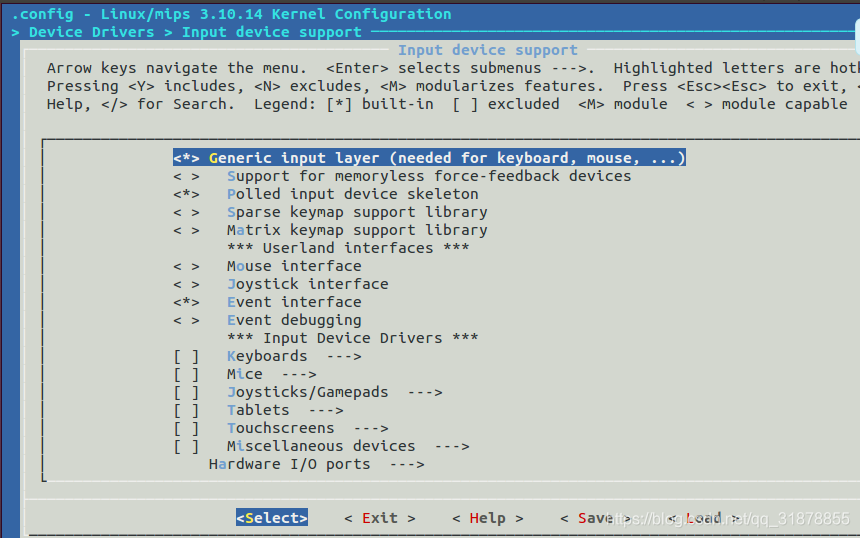Toggle memoryless force-feedback devices support
Viewport: 860px width, 538px height.
pos(402,176)
